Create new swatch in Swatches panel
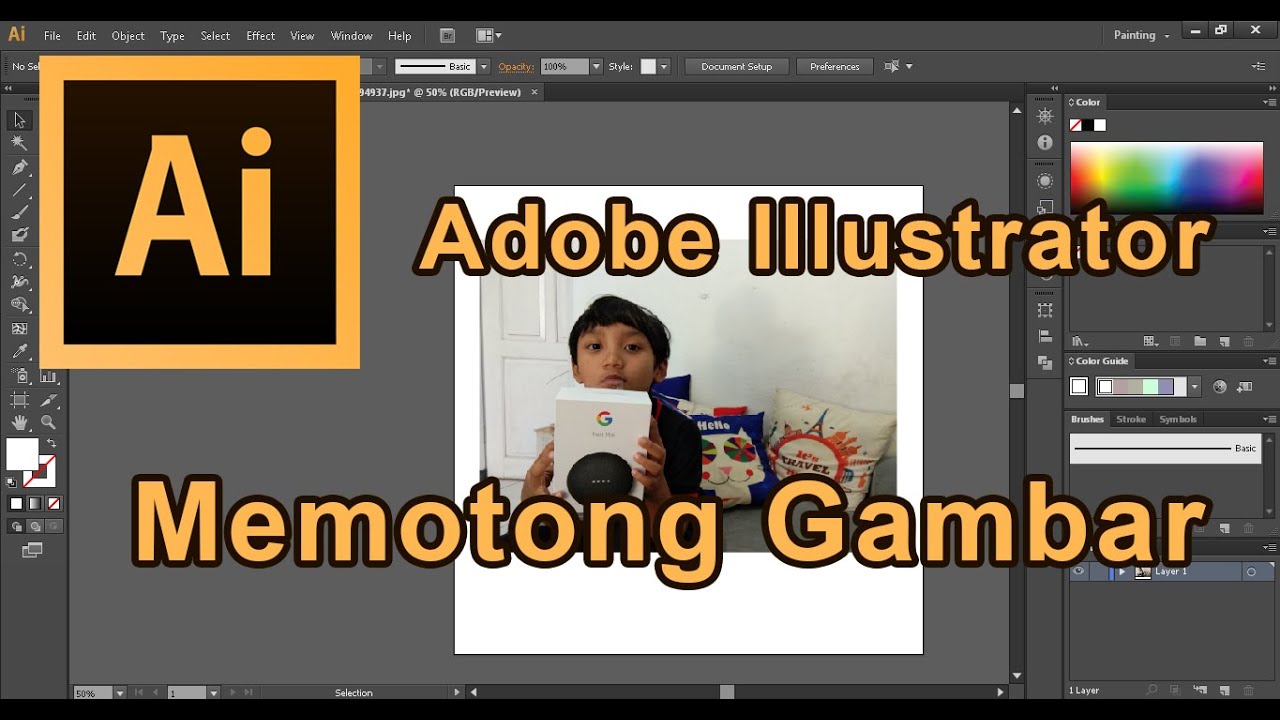The image size is (1280, 720). (1224, 342)
